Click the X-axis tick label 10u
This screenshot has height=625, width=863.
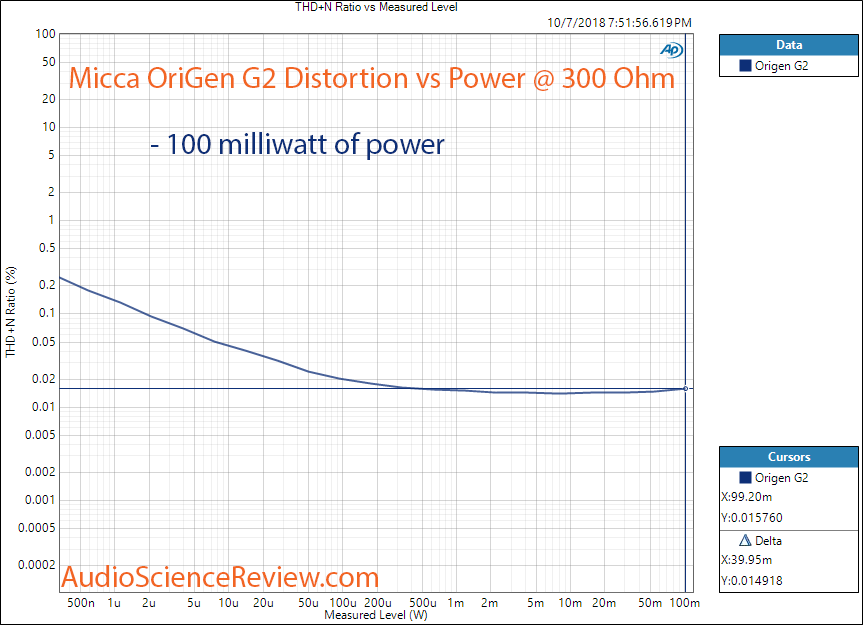point(228,603)
